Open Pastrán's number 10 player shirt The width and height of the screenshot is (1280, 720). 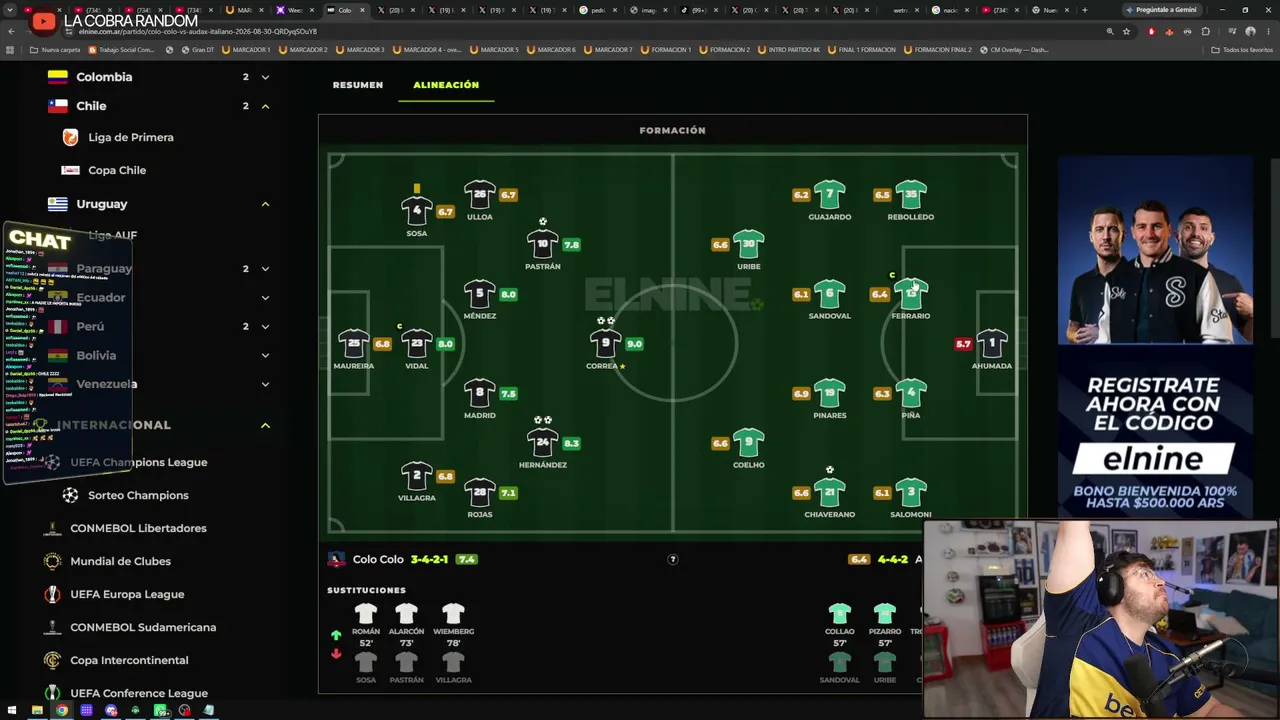(x=543, y=244)
